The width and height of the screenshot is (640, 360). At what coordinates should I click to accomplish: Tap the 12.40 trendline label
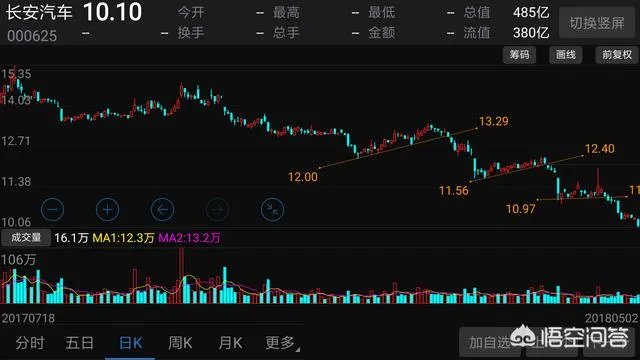pyautogui.click(x=600, y=149)
